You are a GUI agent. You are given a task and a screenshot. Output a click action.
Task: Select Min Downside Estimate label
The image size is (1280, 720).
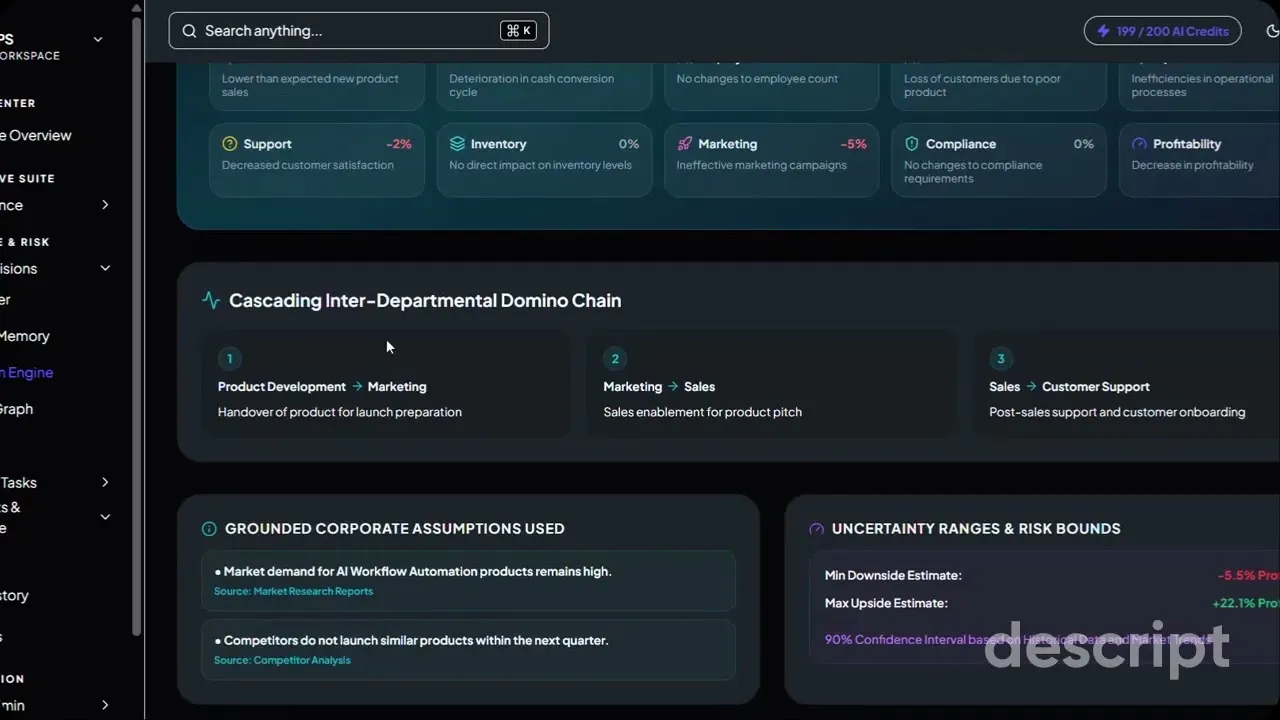coord(893,575)
